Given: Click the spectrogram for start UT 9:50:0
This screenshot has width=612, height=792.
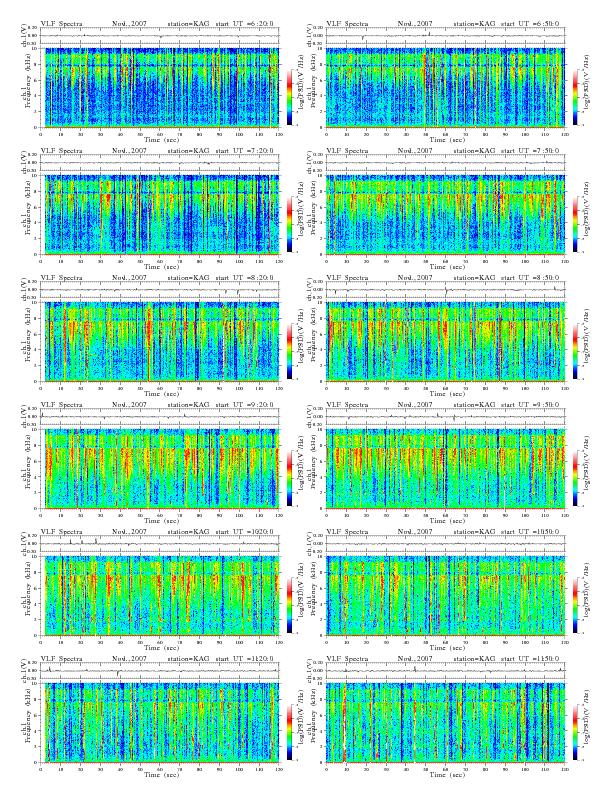Looking at the screenshot, I should point(446,468).
